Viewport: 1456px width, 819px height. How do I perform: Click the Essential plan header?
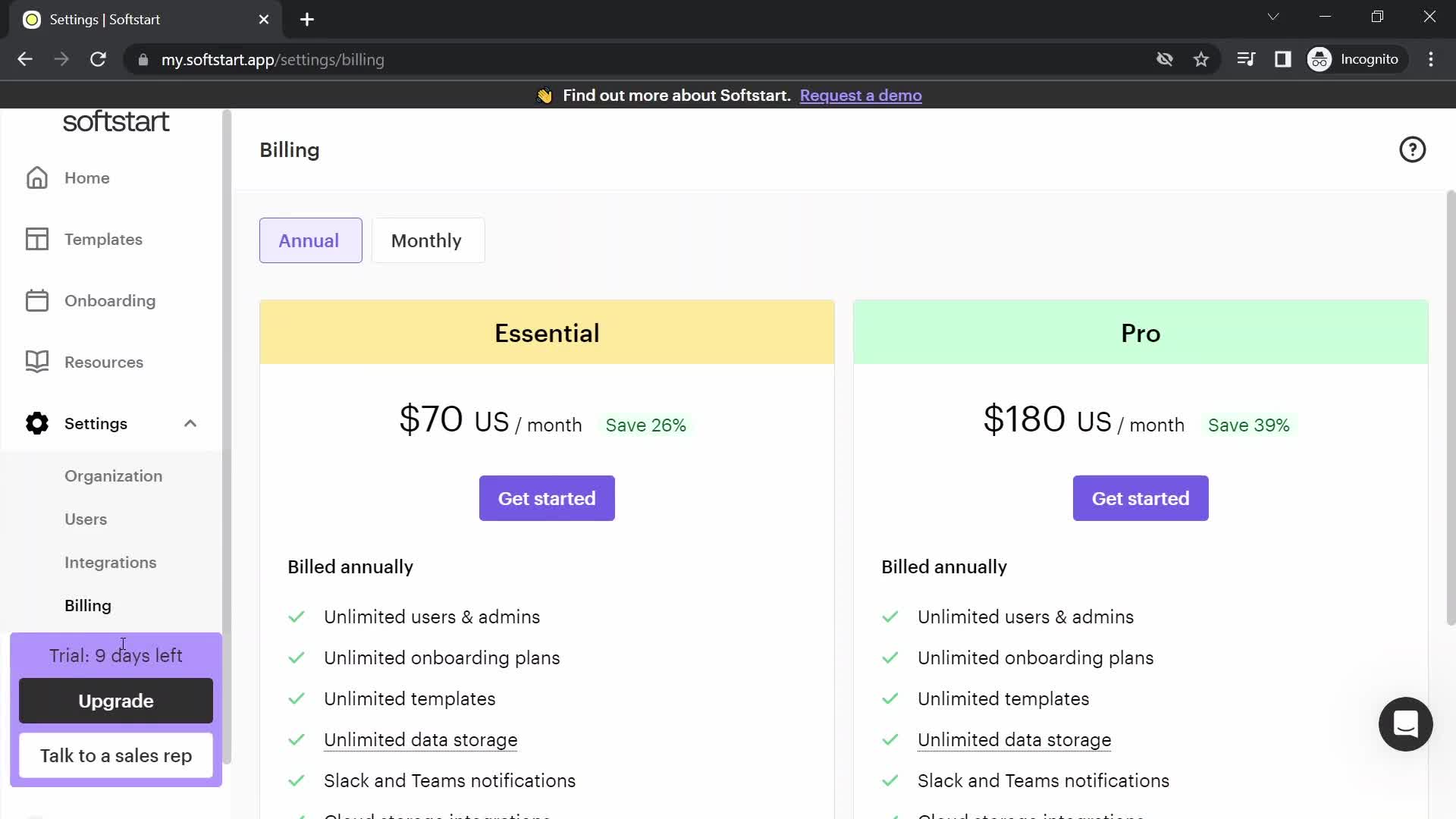click(x=547, y=332)
